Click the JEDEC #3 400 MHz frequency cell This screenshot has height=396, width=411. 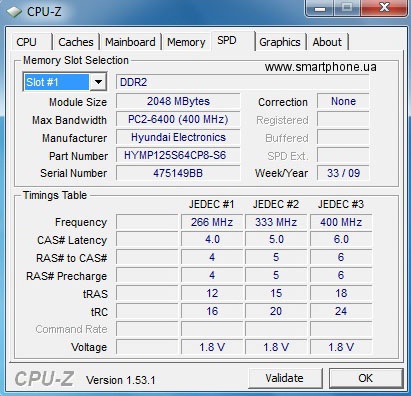point(341,222)
